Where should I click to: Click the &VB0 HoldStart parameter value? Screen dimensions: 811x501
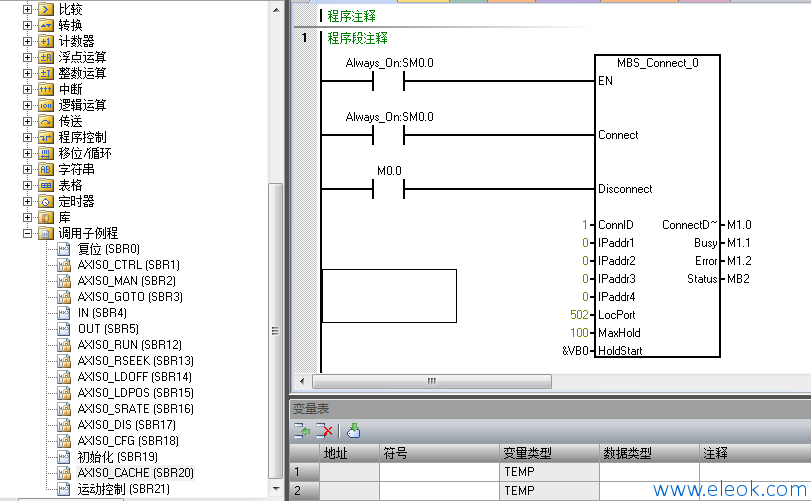(x=575, y=351)
